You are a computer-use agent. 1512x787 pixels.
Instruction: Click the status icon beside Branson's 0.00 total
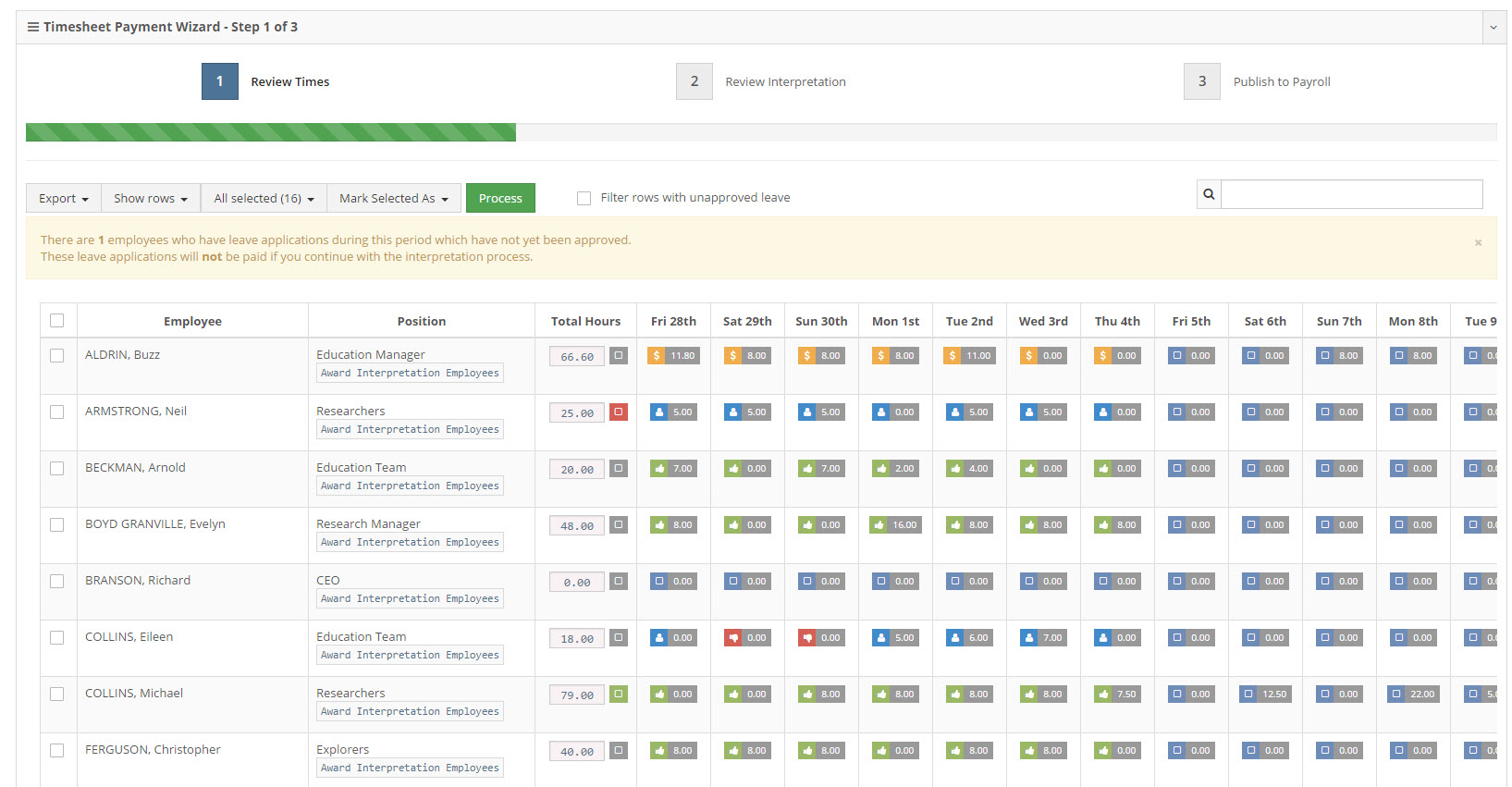click(x=619, y=581)
